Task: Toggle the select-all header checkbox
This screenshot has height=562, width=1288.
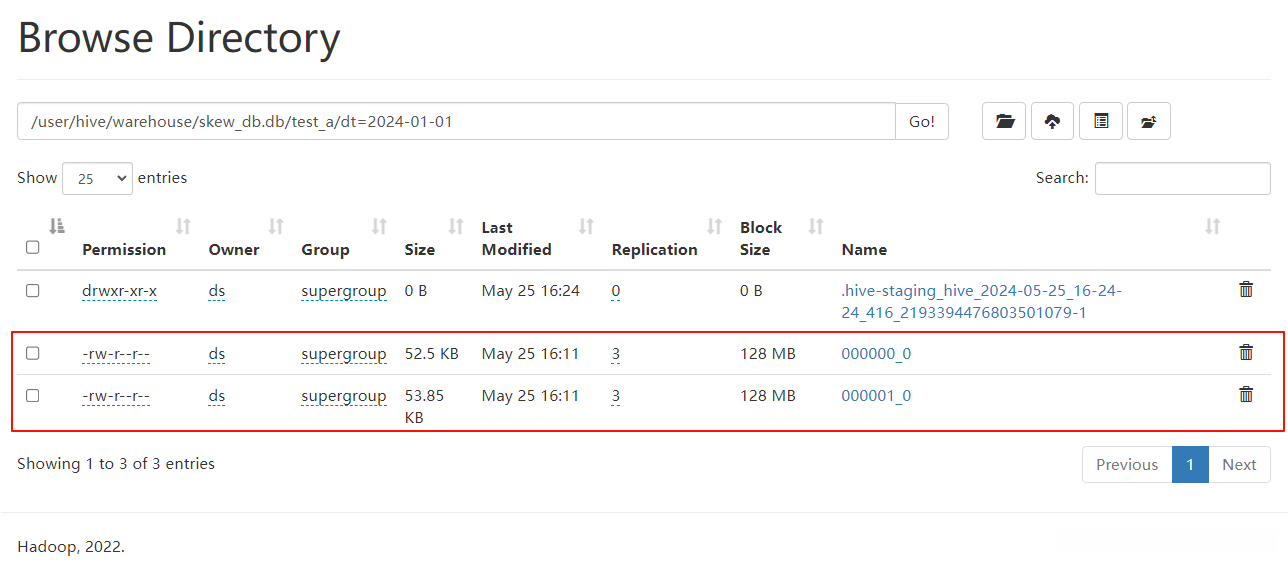Action: click(33, 248)
